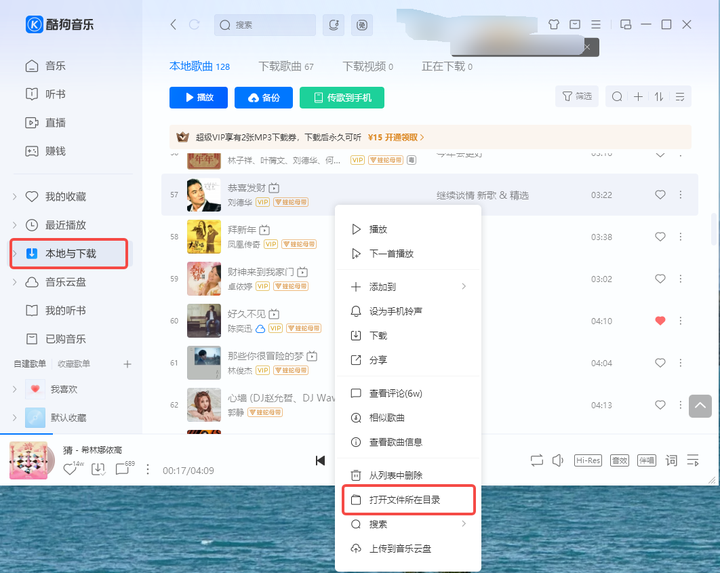The width and height of the screenshot is (720, 573).
Task: Like the currently playing song 猜
Action: (x=70, y=469)
